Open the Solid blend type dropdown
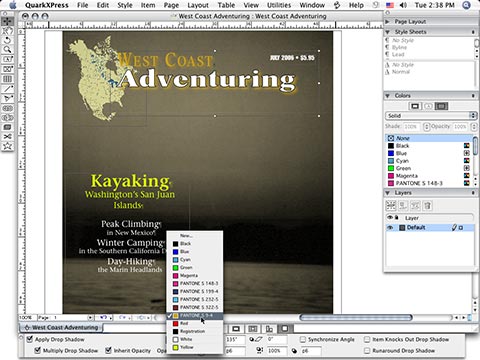The image size is (480, 360). (x=431, y=116)
